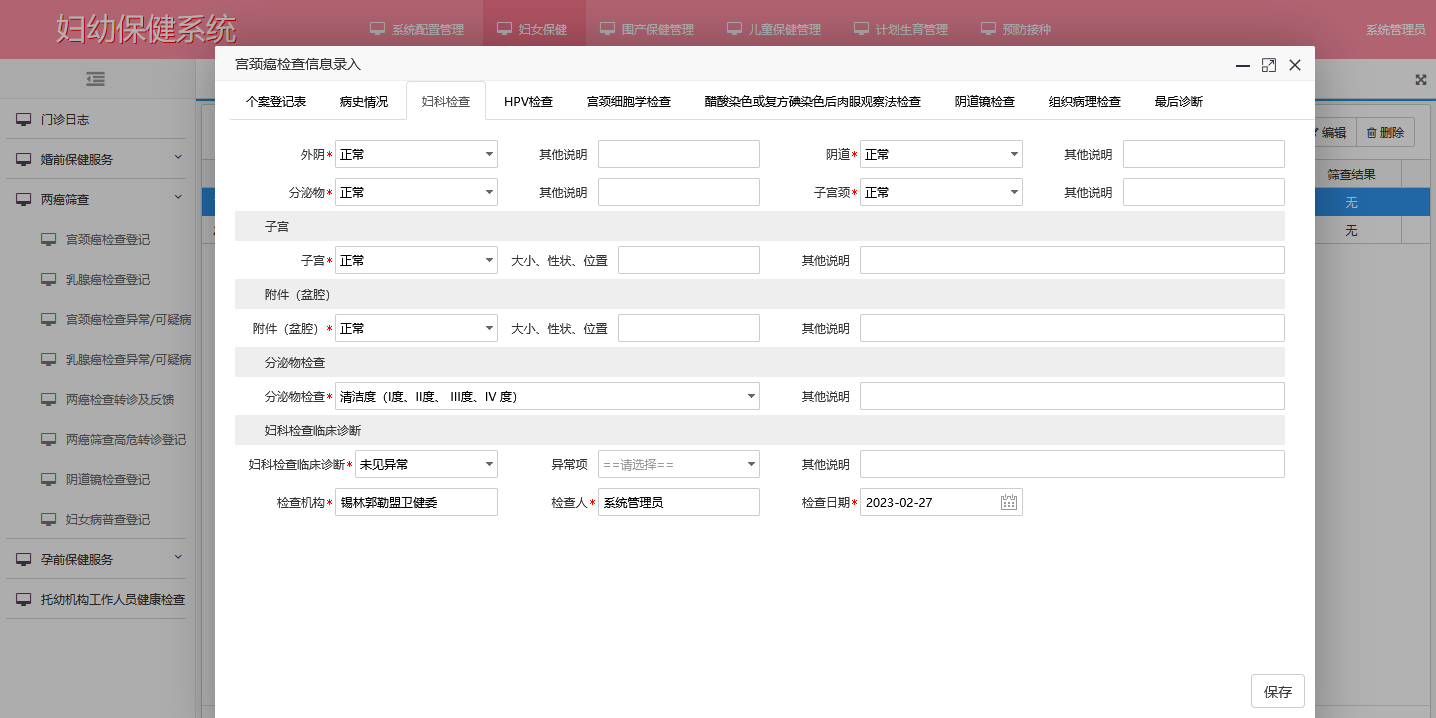This screenshot has width=1436, height=718.
Task: Click the monitor icon beside 妇女病普查登记
Action: tap(49, 519)
